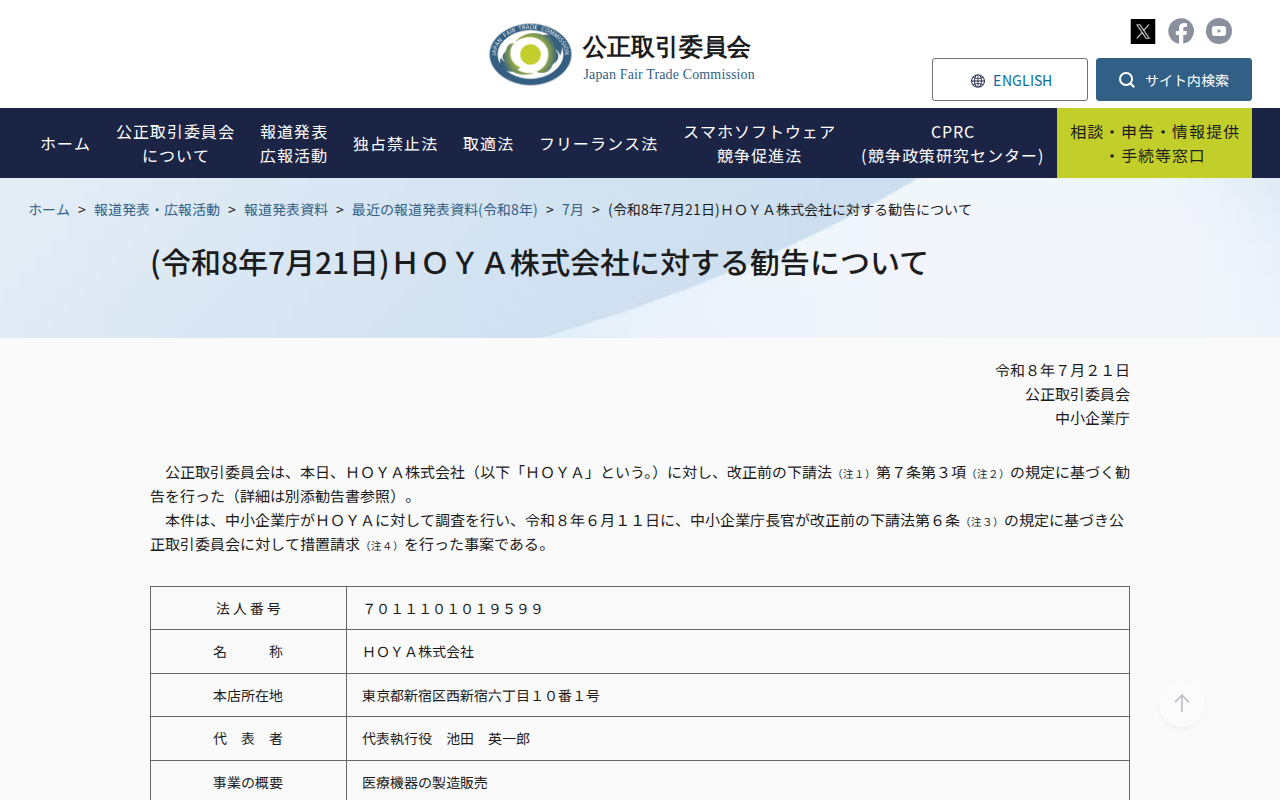Go to 報道発表資料 breadcrumb link
This screenshot has width=1280, height=800.
tap(286, 210)
